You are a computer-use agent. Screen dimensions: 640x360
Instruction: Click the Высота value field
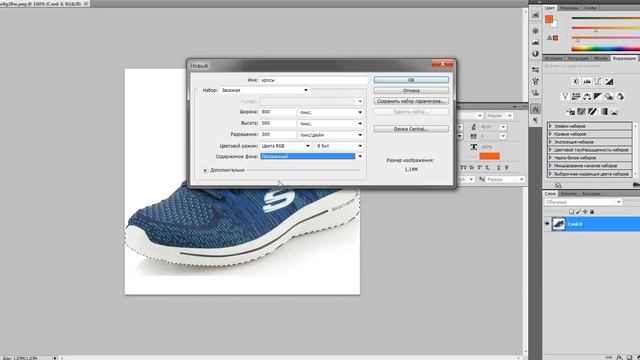pos(278,123)
